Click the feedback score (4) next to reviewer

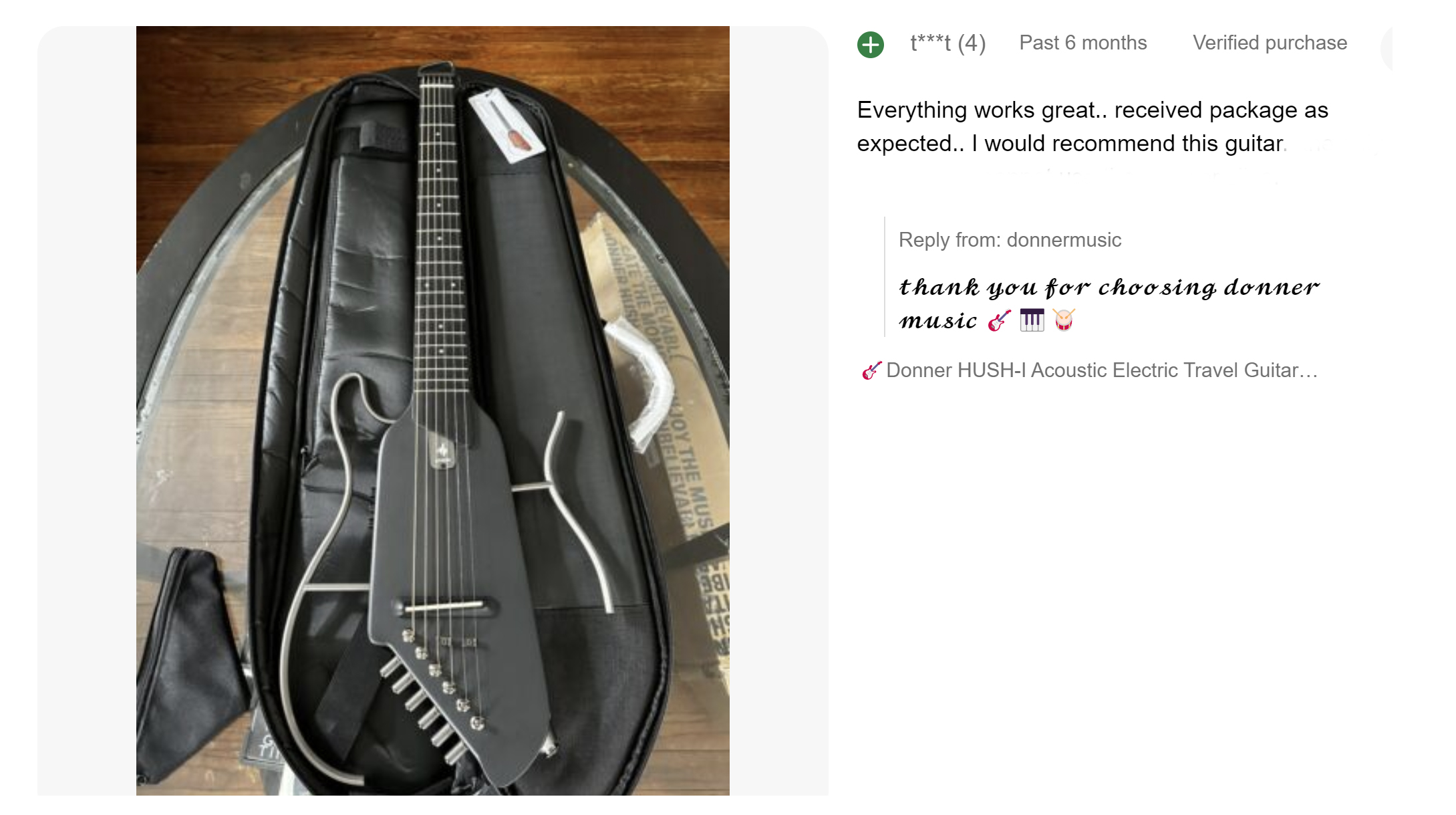(972, 43)
